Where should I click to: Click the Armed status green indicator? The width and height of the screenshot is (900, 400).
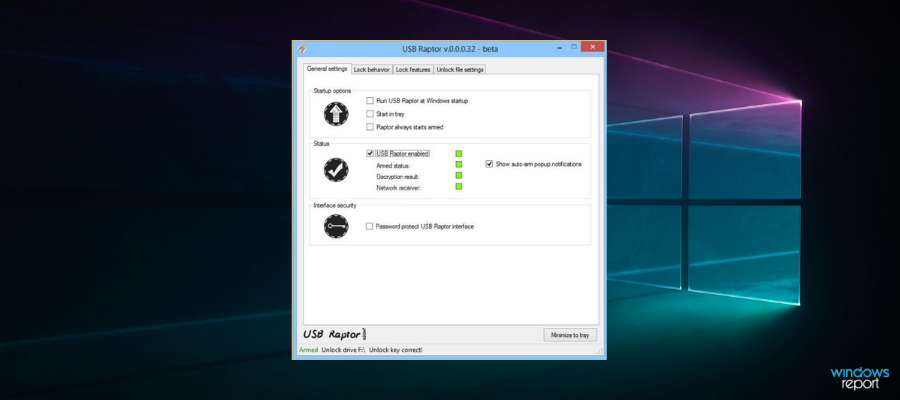coord(459,165)
